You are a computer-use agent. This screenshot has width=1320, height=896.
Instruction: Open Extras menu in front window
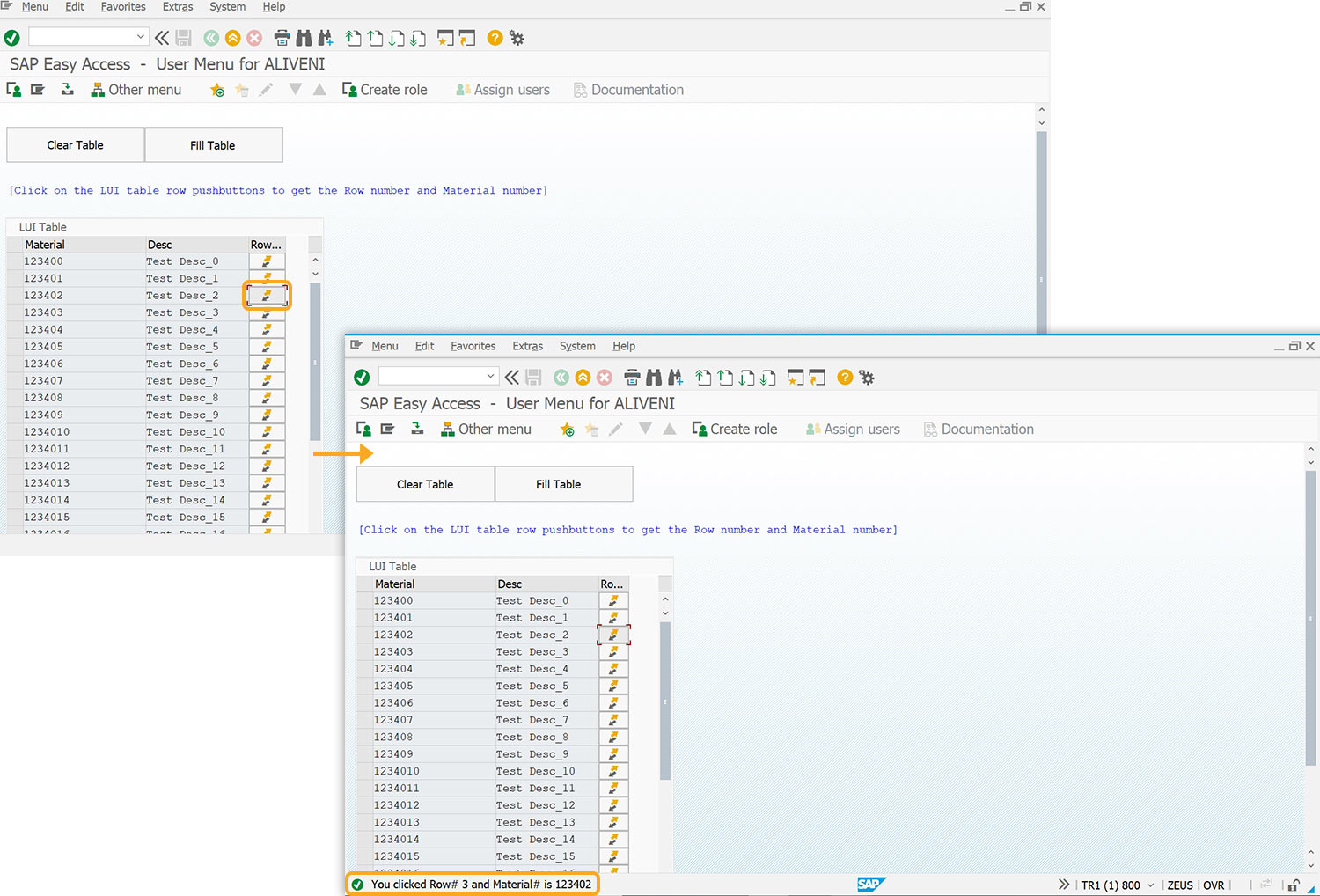point(528,346)
